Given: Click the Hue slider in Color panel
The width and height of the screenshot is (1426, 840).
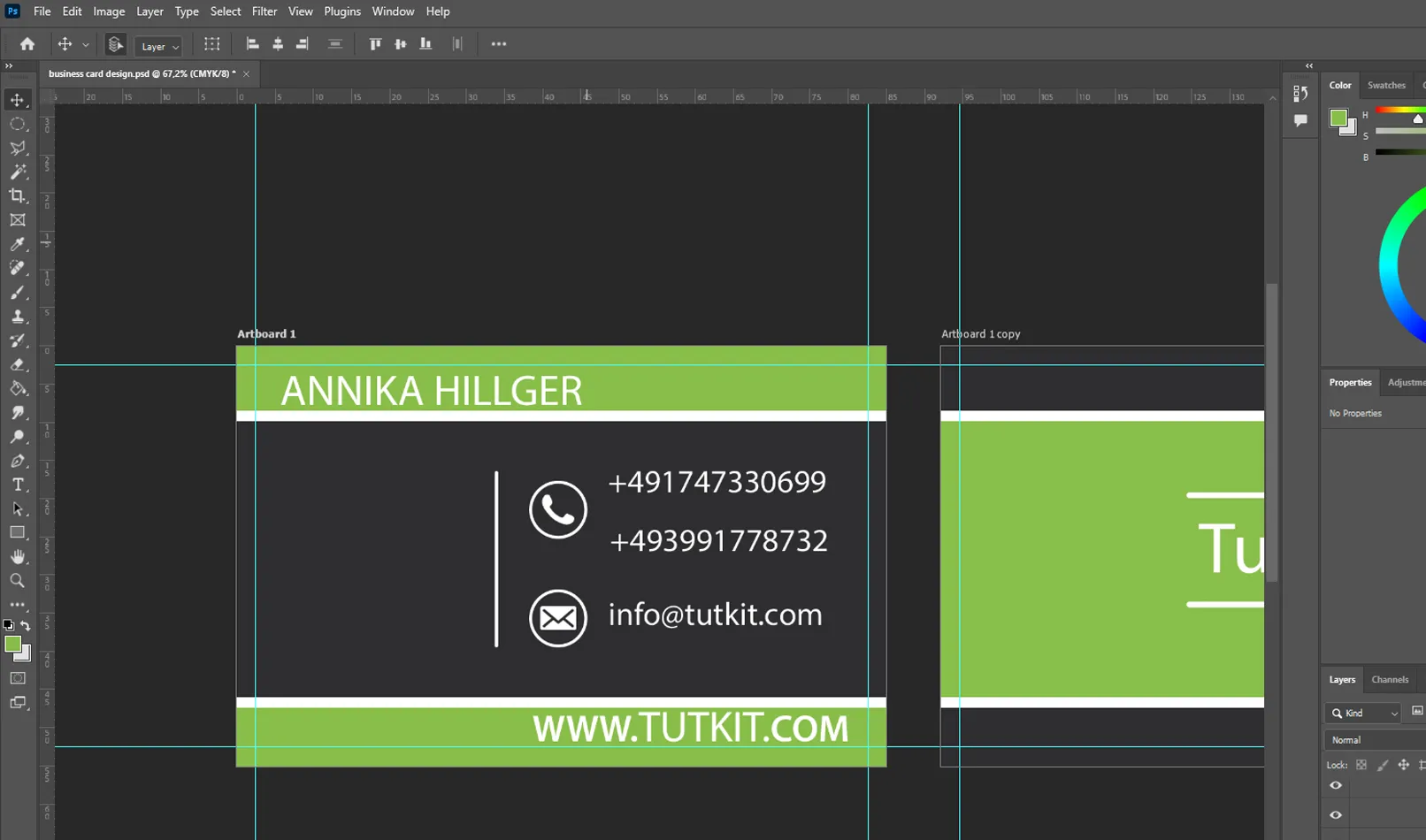Looking at the screenshot, I should click(x=1400, y=111).
